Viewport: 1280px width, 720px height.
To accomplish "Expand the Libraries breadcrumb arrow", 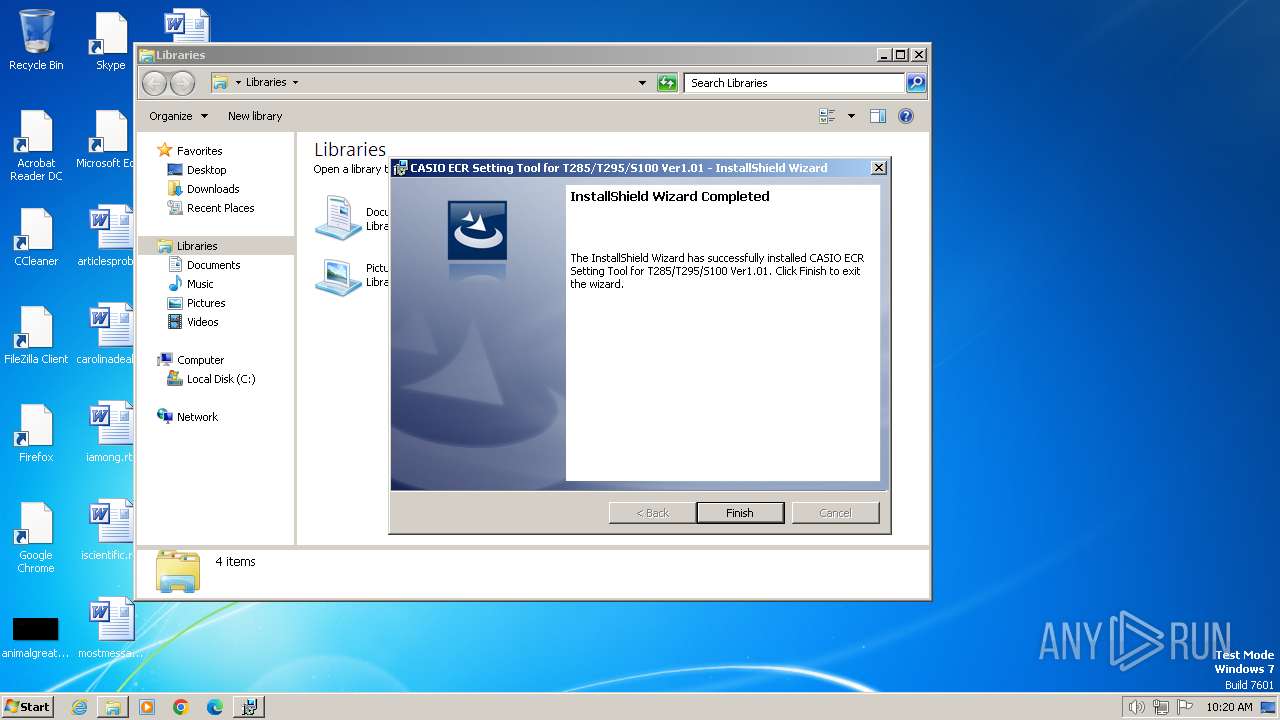I will tap(295, 83).
